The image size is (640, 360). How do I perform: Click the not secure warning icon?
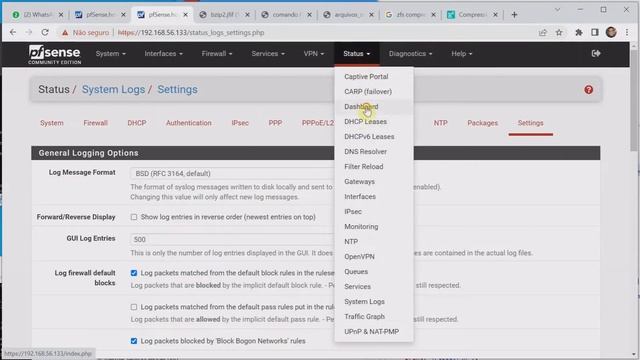65,32
